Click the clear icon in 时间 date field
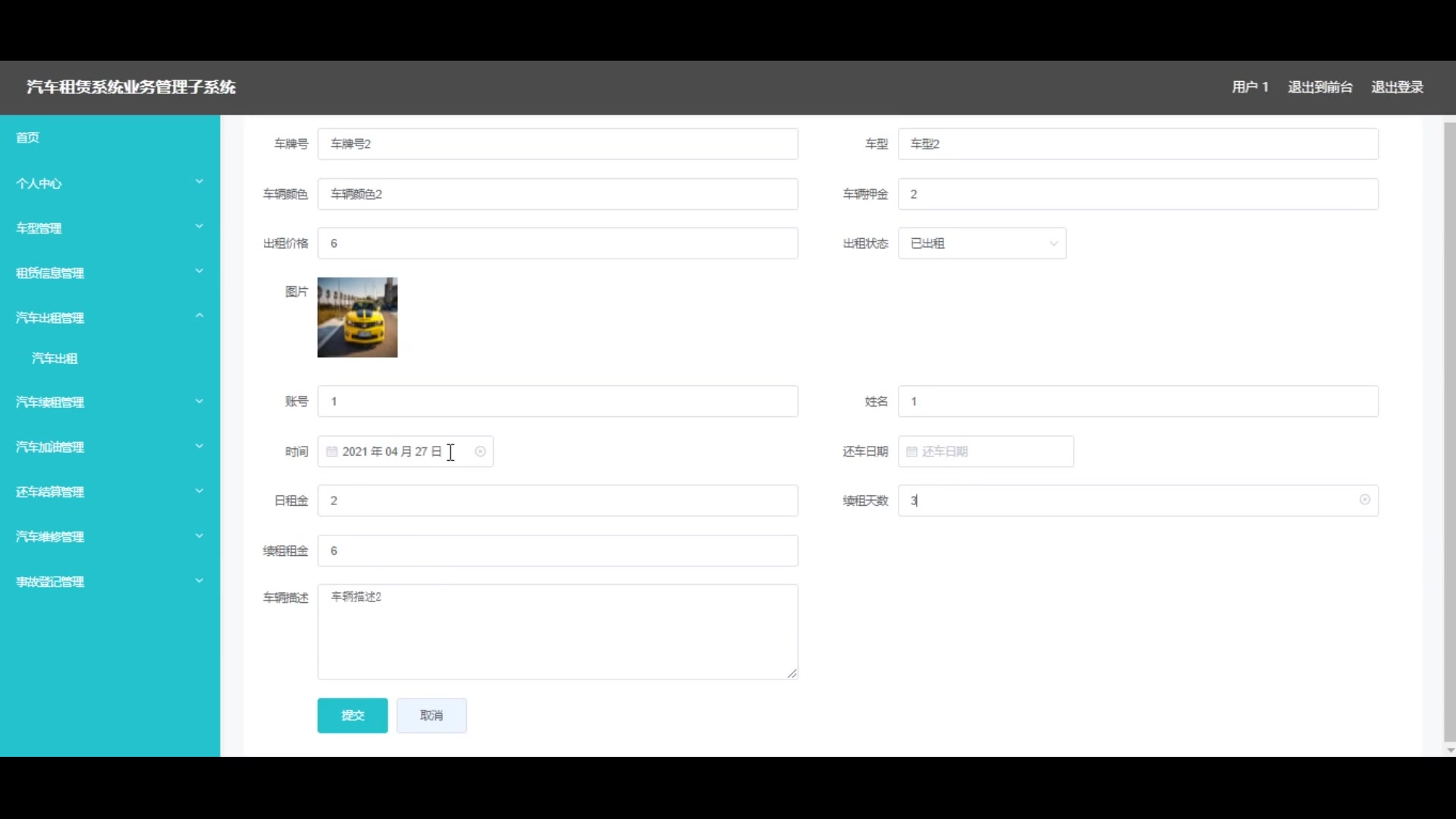Screen dimensions: 1456x819 (480, 451)
